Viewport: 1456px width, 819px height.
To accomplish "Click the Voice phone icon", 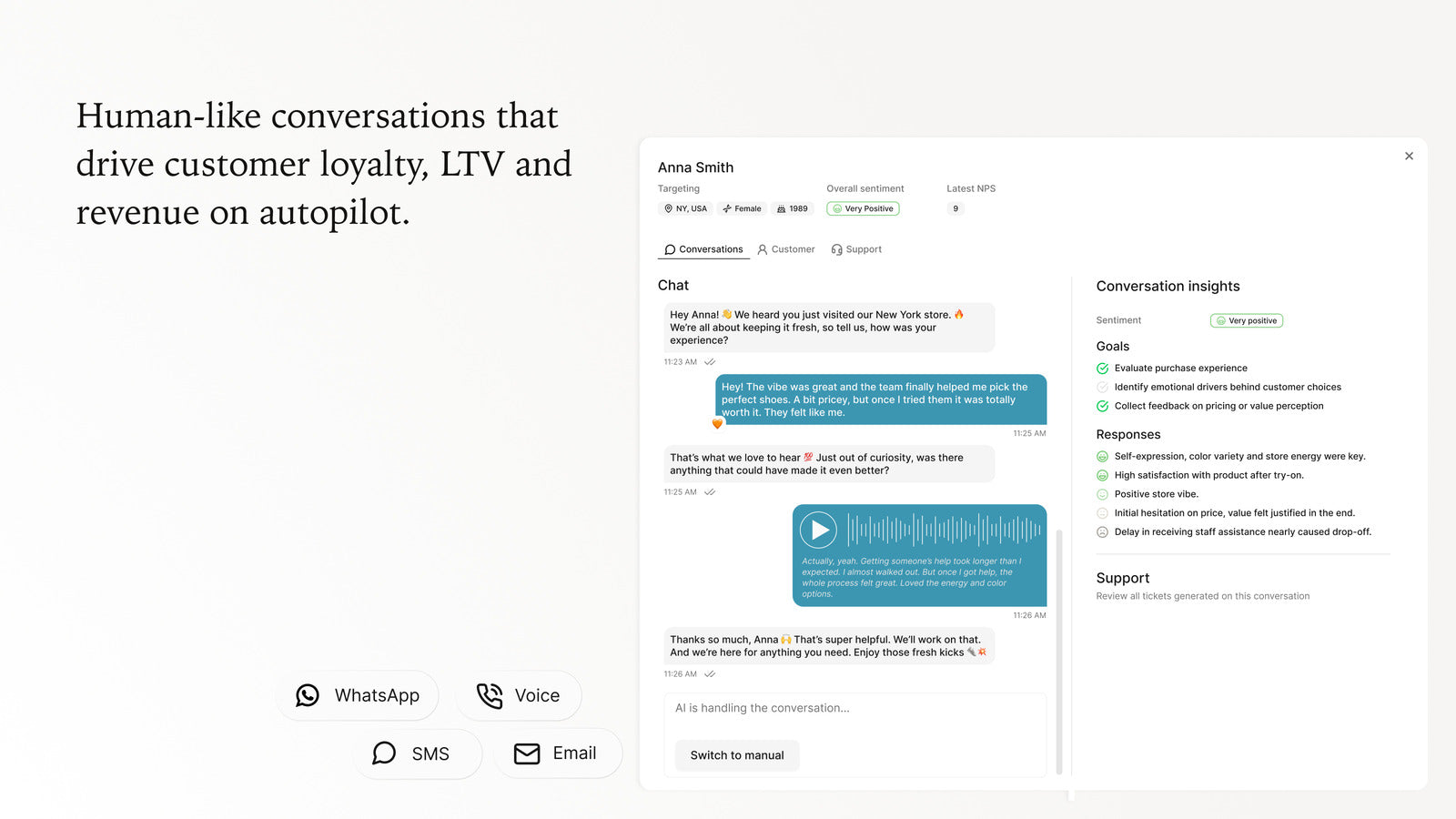I will [x=490, y=695].
